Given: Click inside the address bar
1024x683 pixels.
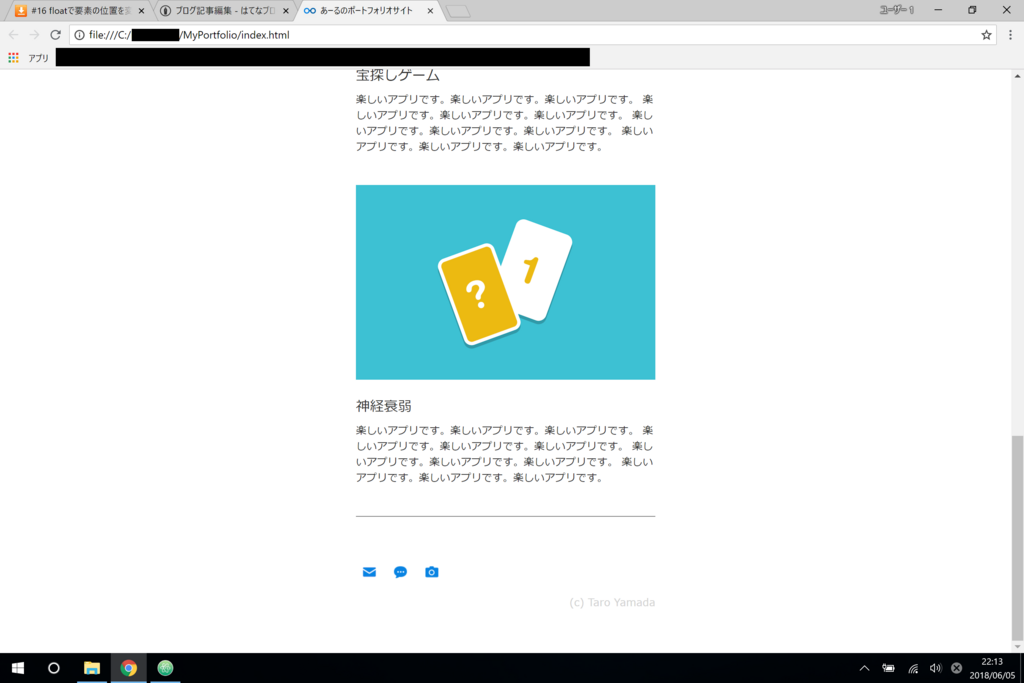Looking at the screenshot, I should (x=300, y=34).
